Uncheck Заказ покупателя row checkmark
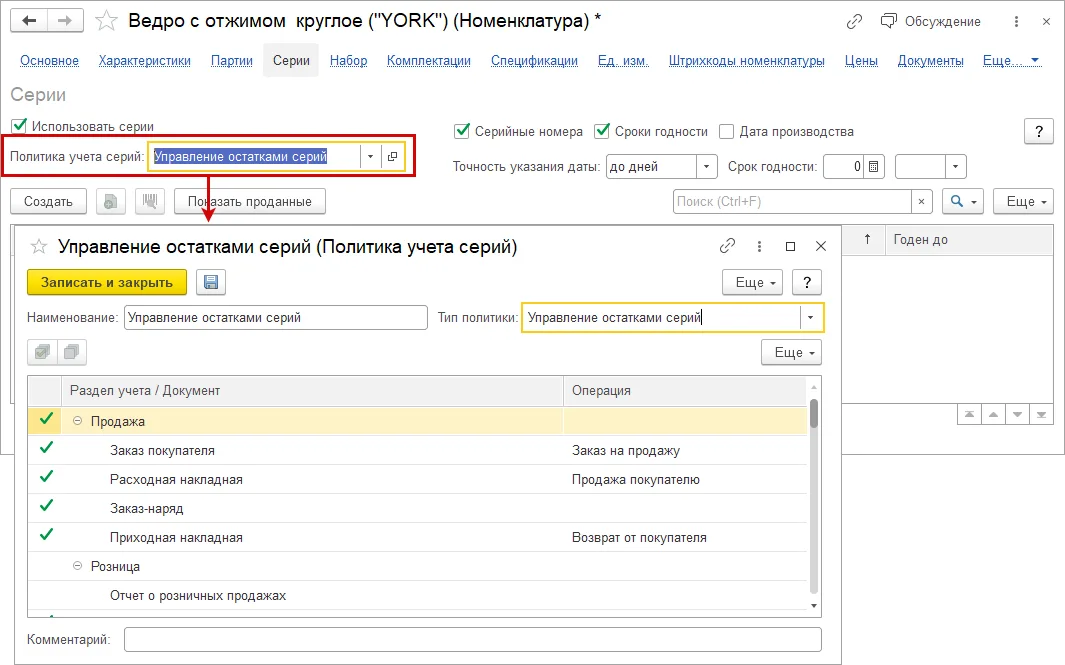Viewport: 1065px width, 665px height. pyautogui.click(x=46, y=448)
